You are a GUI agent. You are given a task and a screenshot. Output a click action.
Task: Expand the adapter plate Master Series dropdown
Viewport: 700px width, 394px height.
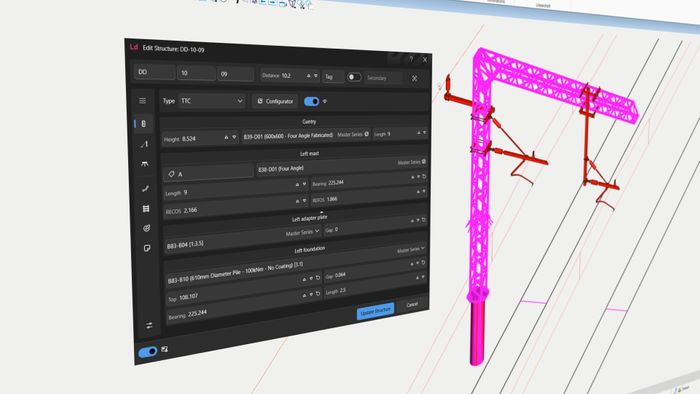pyautogui.click(x=303, y=232)
